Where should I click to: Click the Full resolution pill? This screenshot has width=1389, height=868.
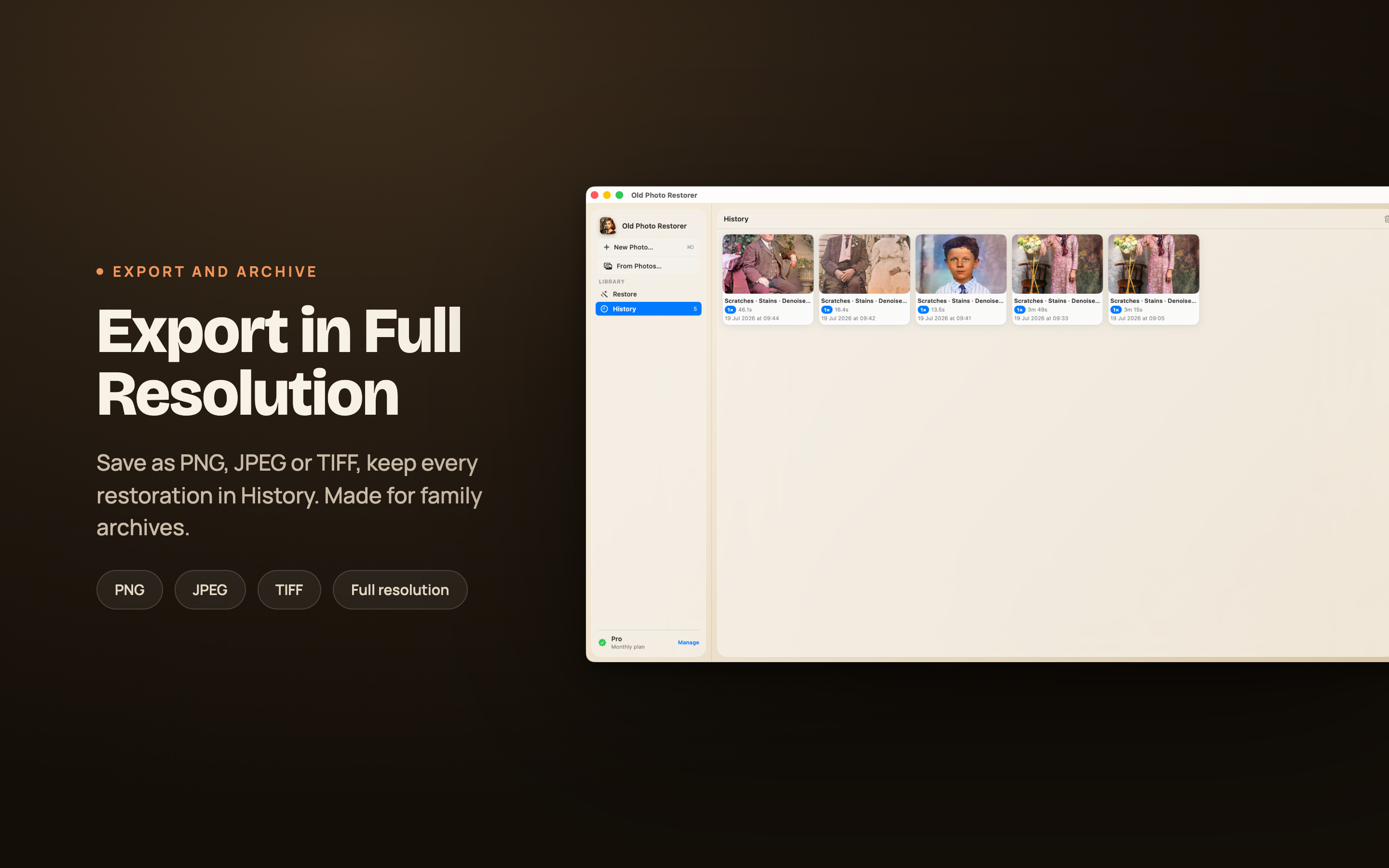pyautogui.click(x=400, y=590)
